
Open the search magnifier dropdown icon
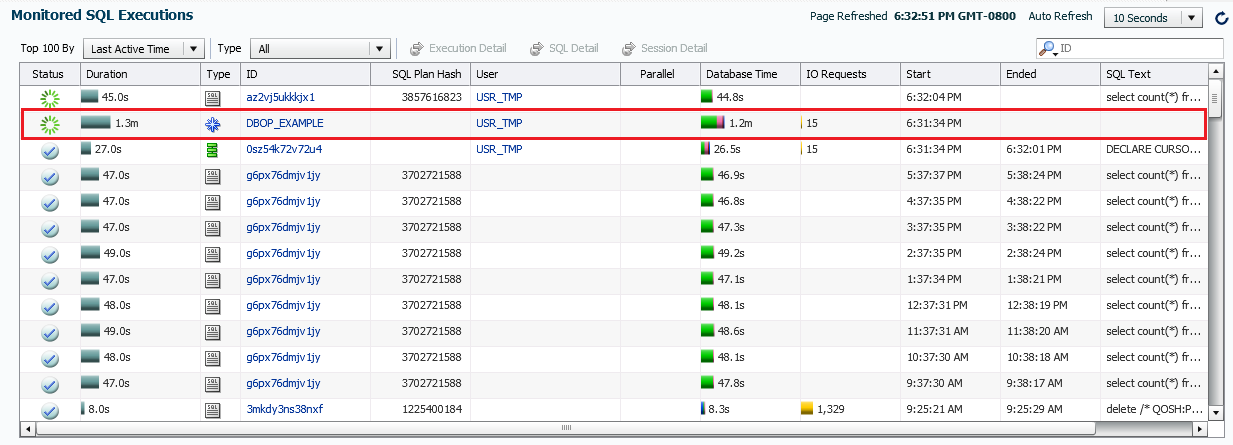pos(1048,49)
